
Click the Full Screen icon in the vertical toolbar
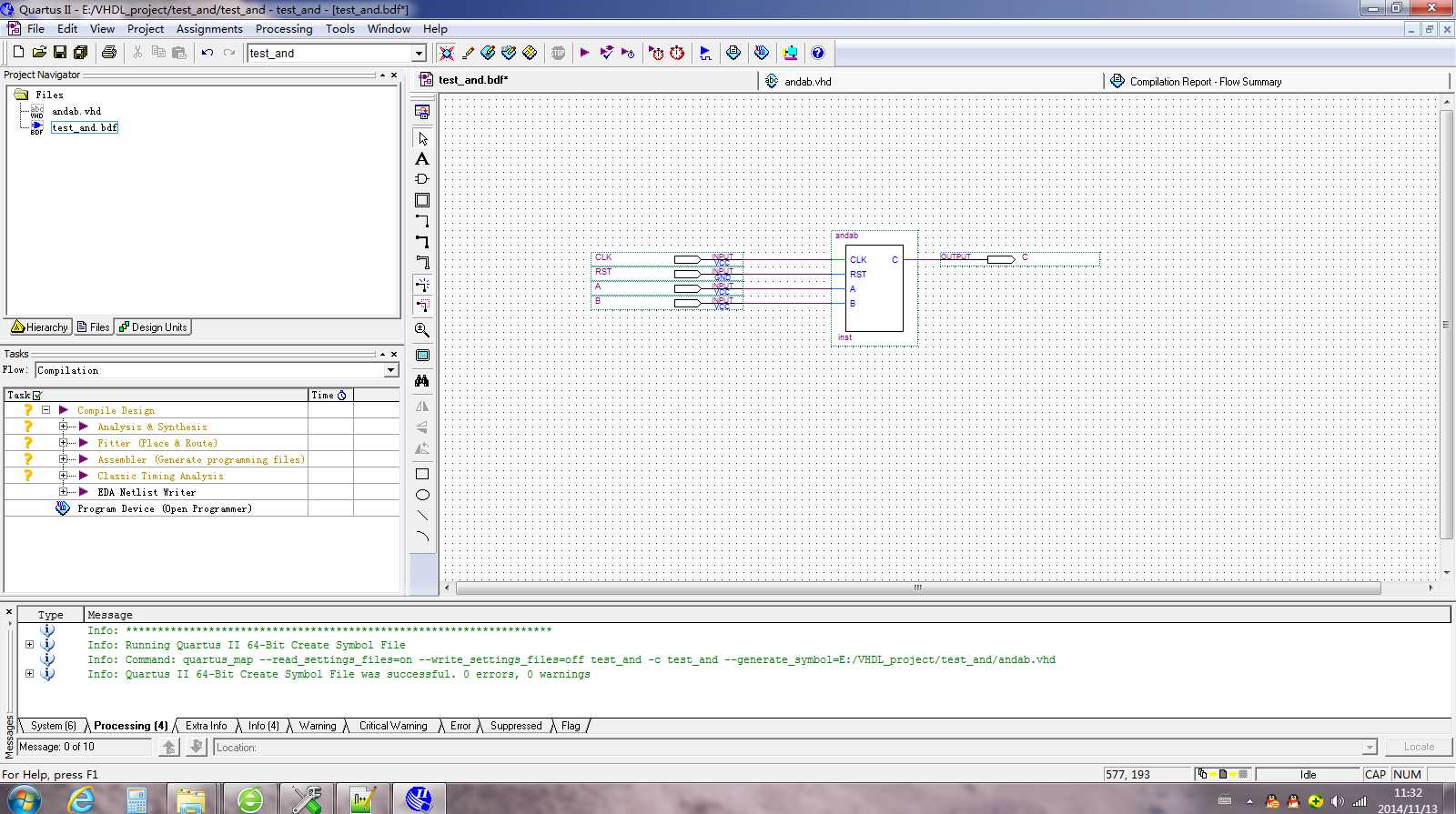click(x=422, y=356)
